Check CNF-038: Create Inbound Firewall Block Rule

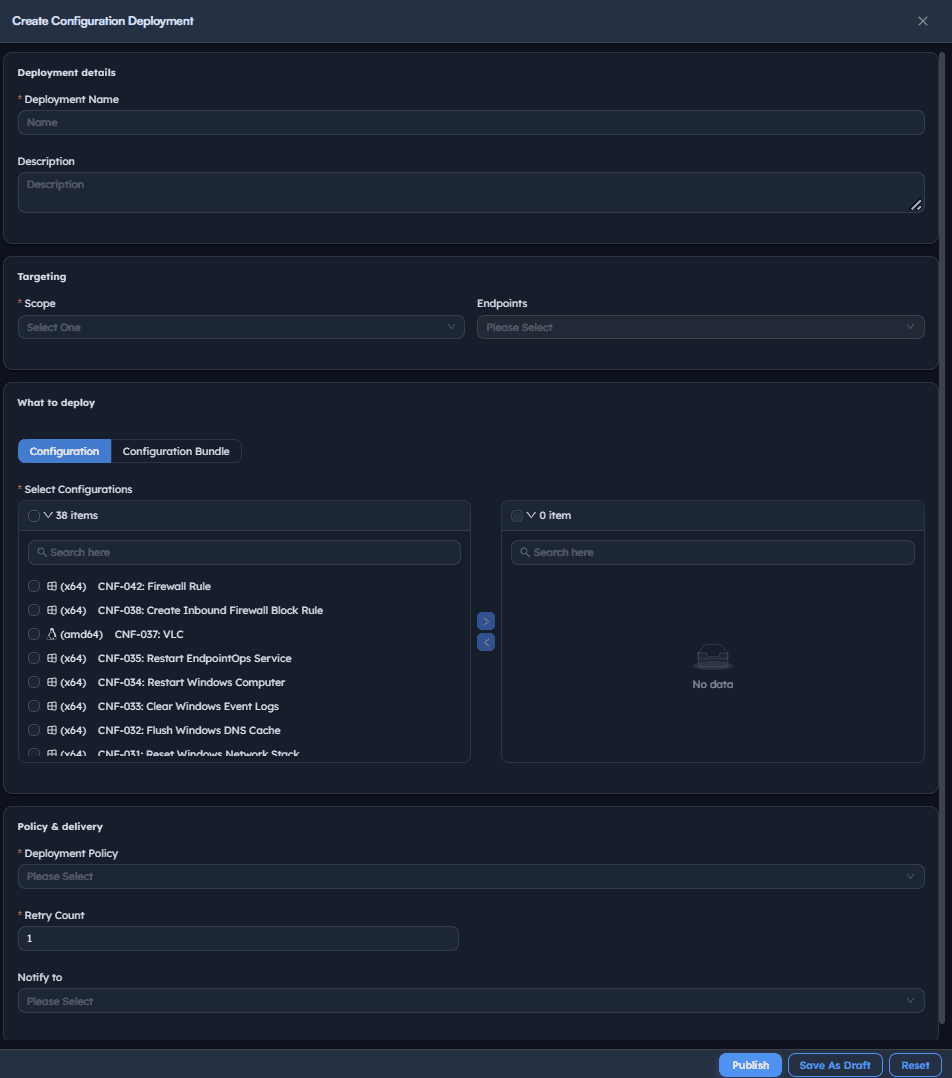click(34, 610)
